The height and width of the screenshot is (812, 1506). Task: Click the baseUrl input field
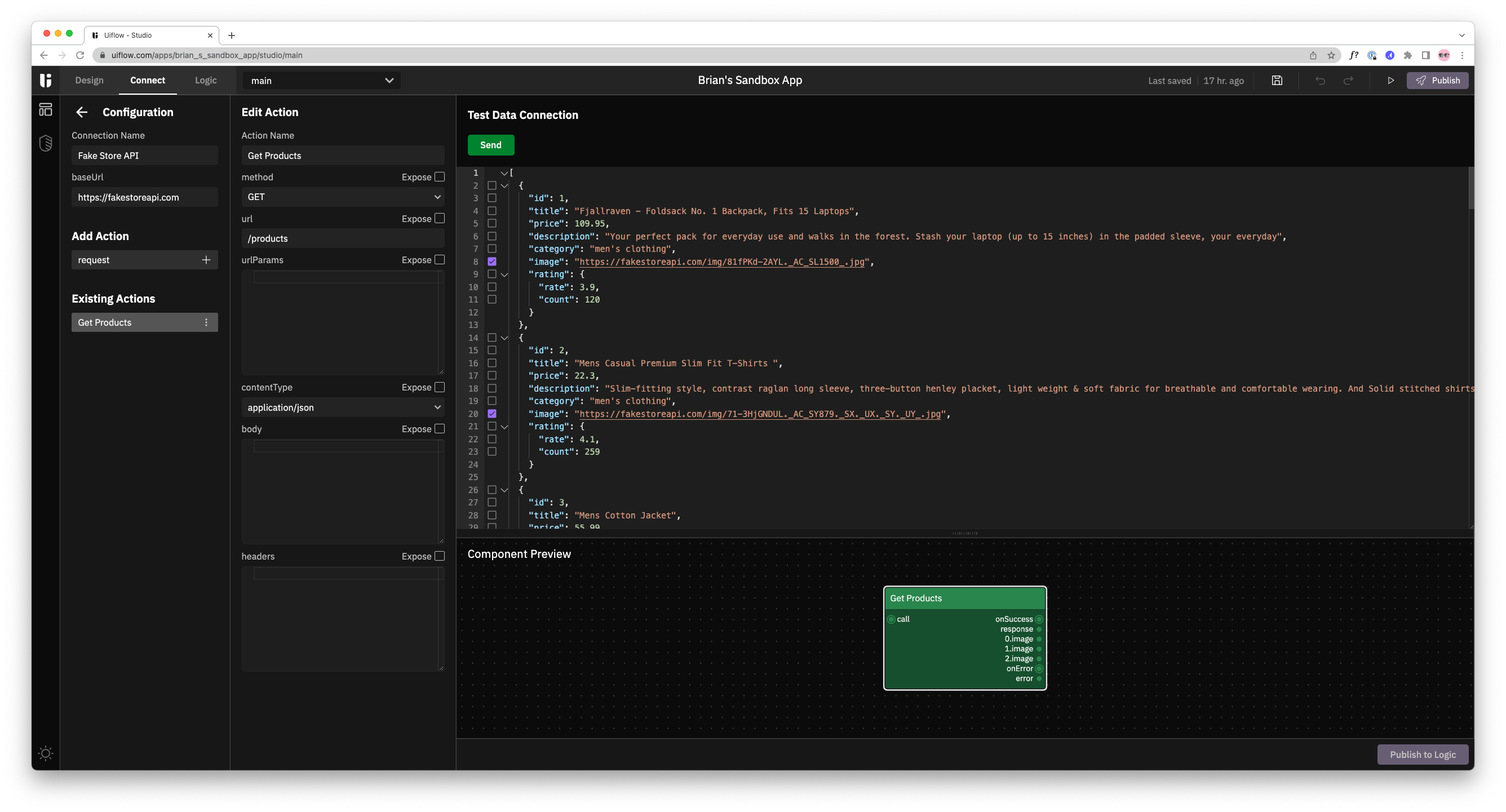point(144,197)
